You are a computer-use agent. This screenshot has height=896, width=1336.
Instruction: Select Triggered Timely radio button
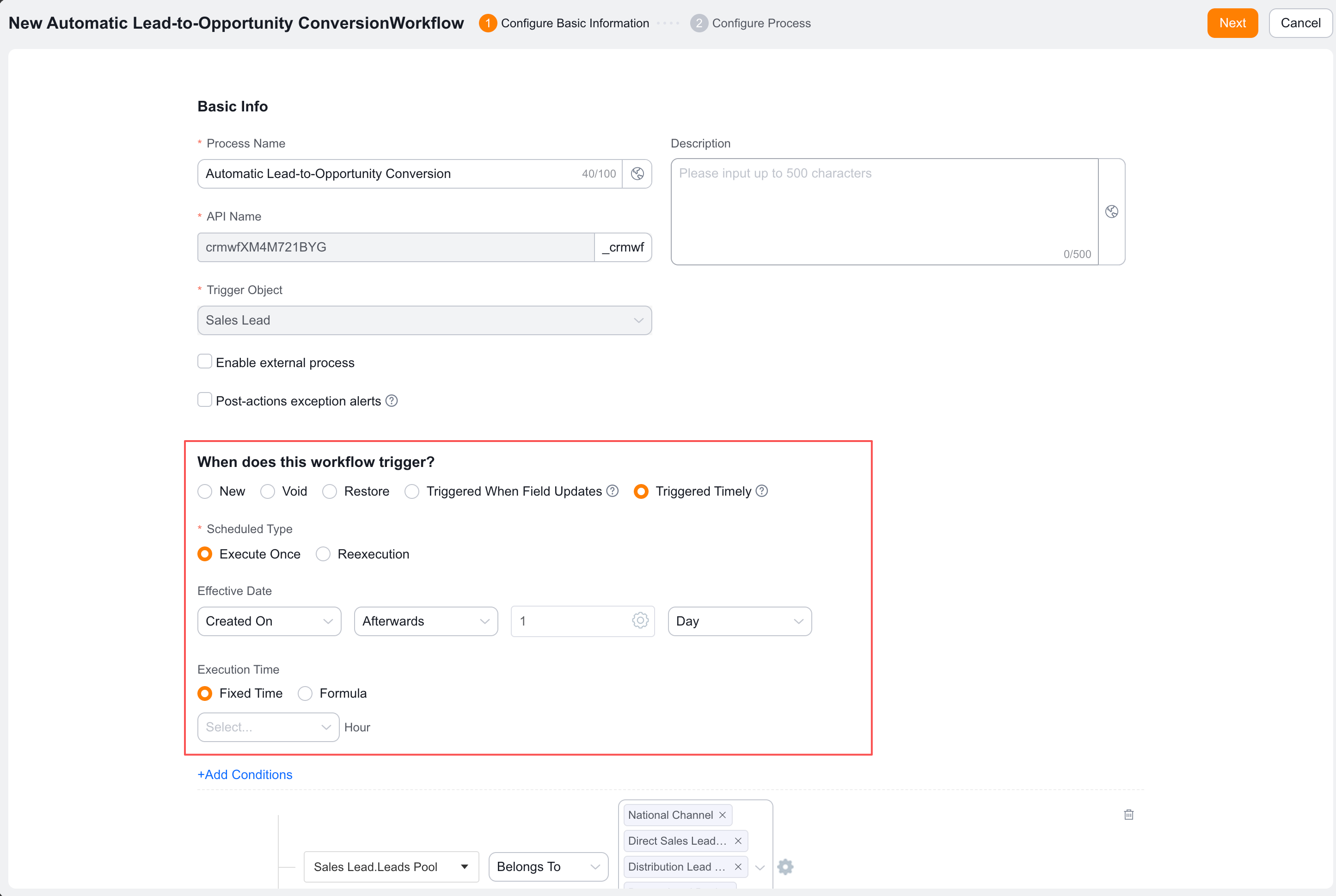click(641, 491)
